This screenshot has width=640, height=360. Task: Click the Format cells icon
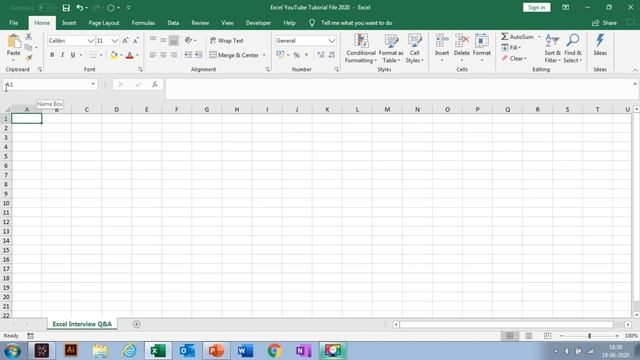click(482, 41)
